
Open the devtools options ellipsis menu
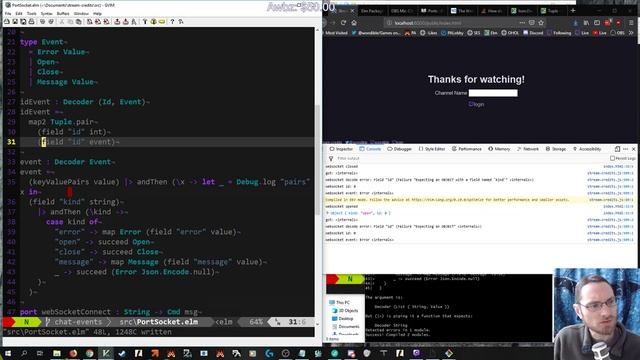tap(625, 149)
